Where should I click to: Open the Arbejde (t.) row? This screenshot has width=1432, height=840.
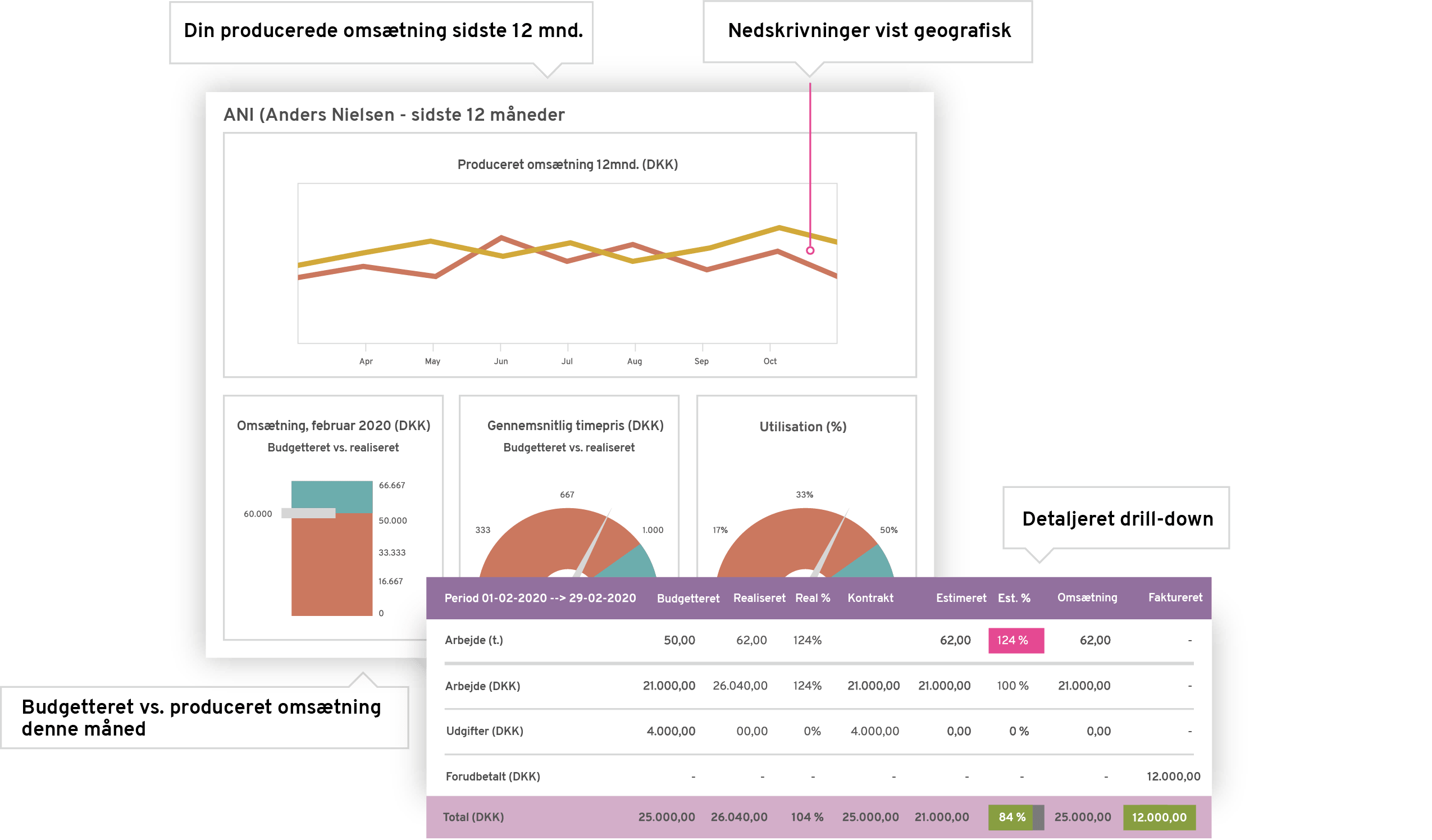coord(474,641)
